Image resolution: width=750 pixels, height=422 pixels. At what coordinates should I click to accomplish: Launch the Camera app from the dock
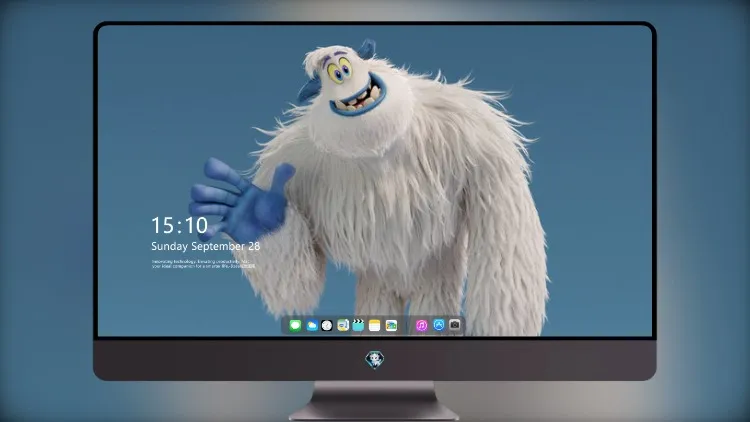pyautogui.click(x=455, y=325)
